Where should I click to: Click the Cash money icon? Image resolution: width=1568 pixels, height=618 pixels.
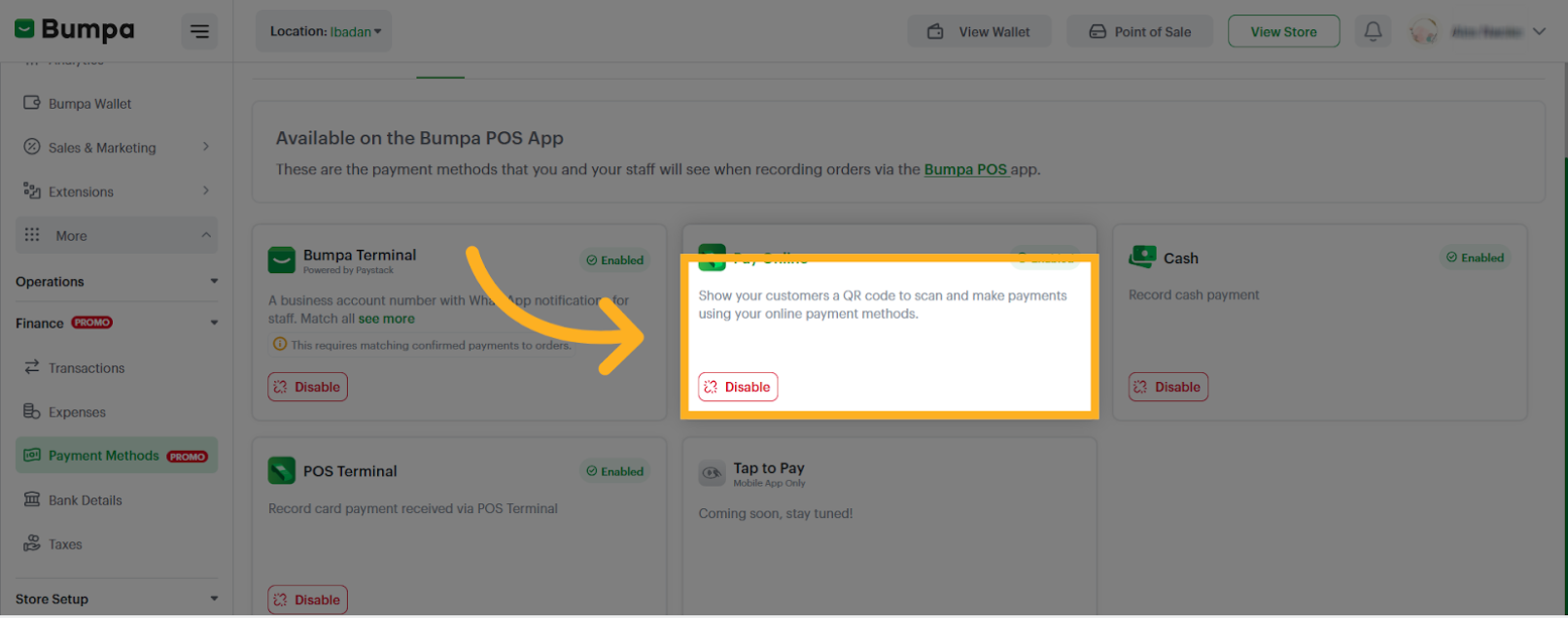(x=1142, y=257)
